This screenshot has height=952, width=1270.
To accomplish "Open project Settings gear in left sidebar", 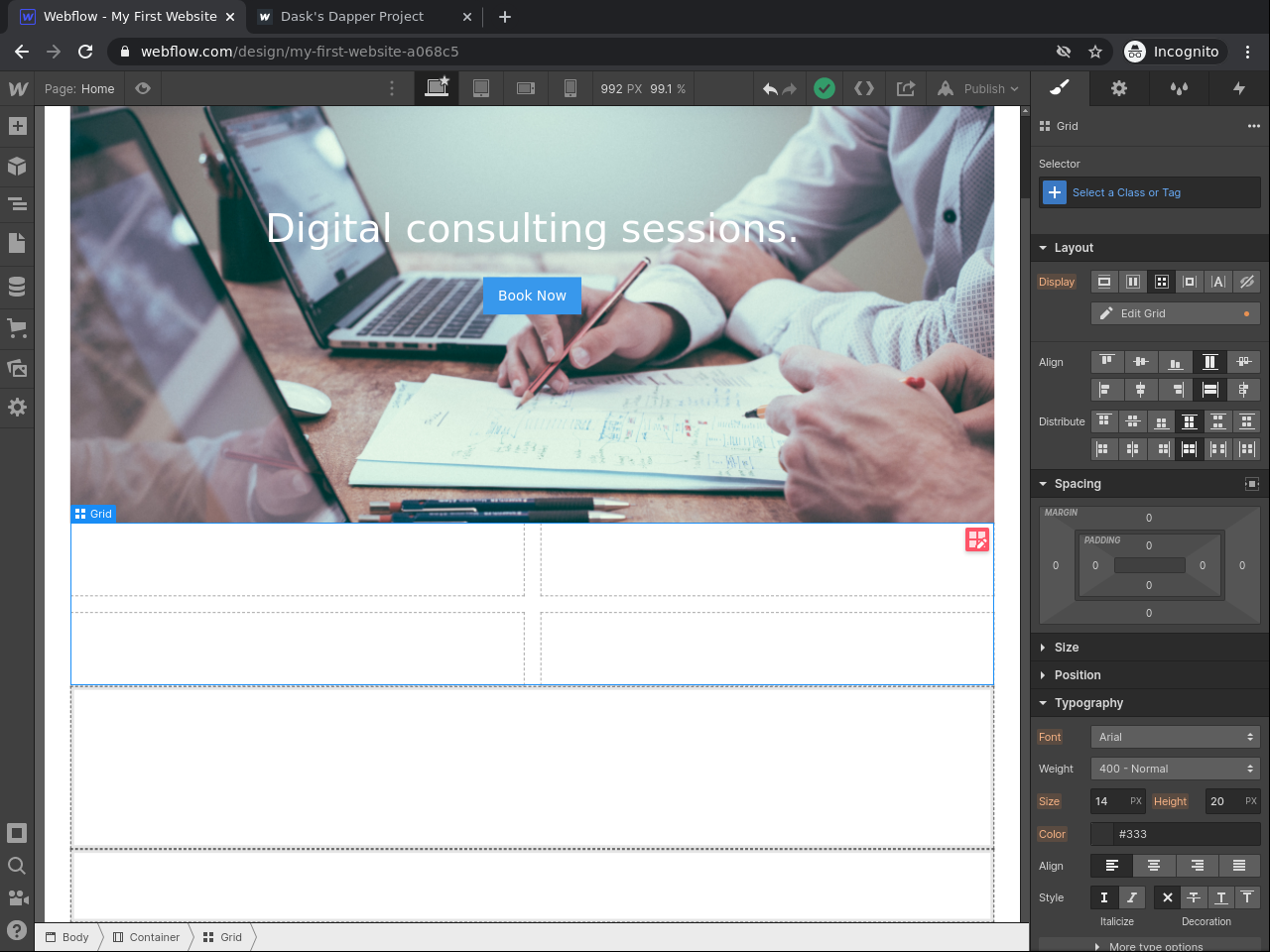I will pyautogui.click(x=17, y=408).
